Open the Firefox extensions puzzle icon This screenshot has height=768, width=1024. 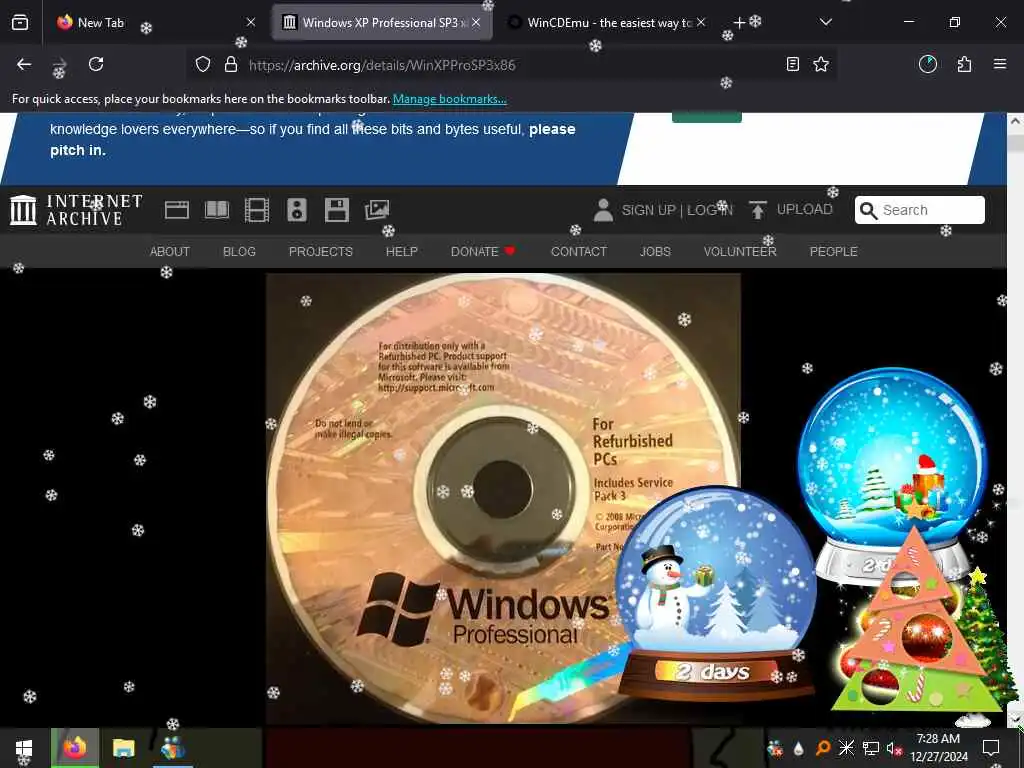coord(964,64)
